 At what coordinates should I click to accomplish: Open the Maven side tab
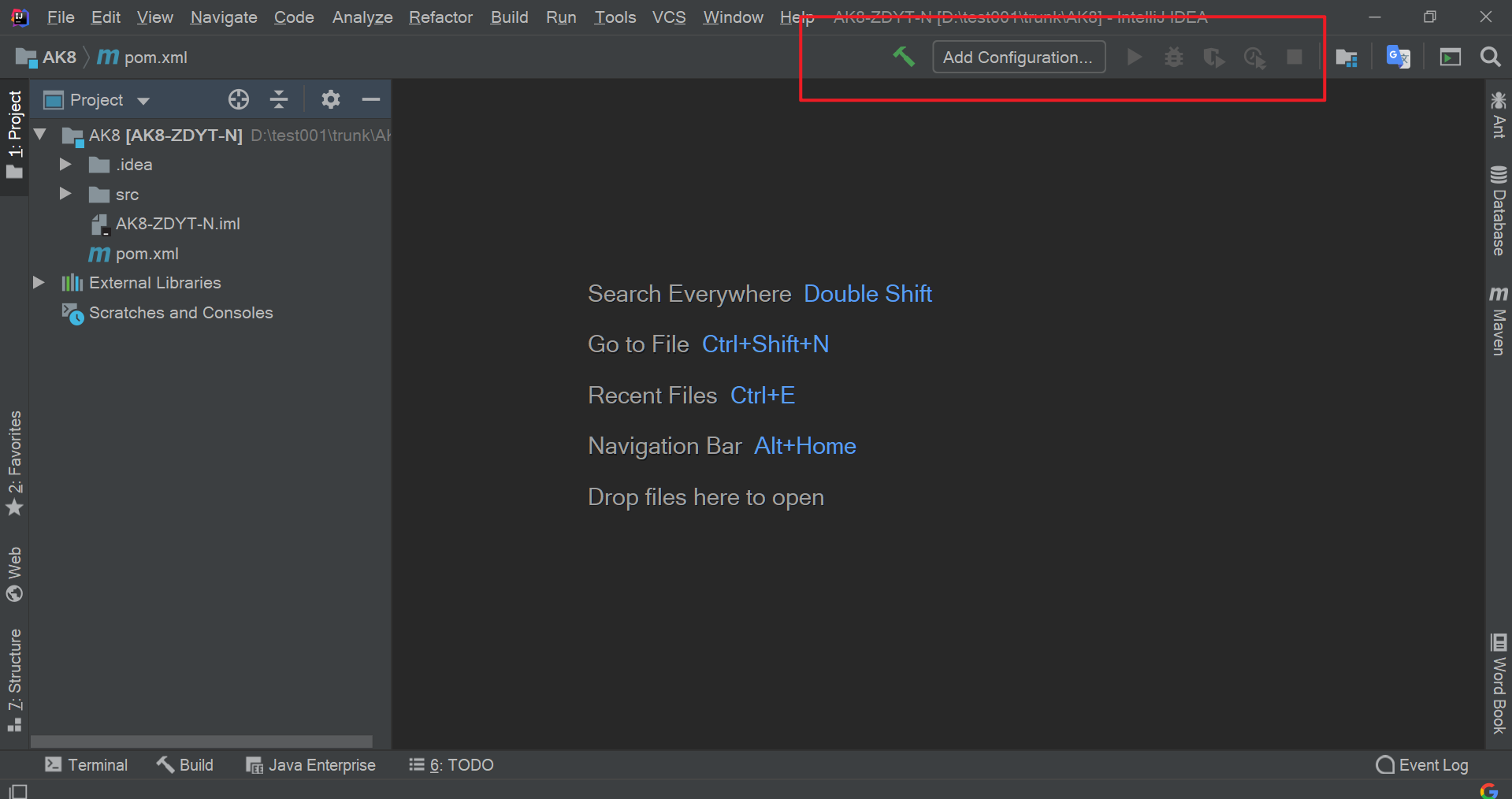(x=1499, y=321)
